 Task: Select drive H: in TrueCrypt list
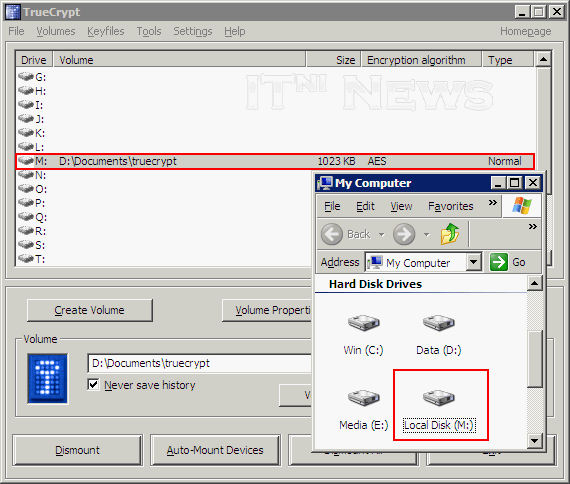tap(32, 91)
